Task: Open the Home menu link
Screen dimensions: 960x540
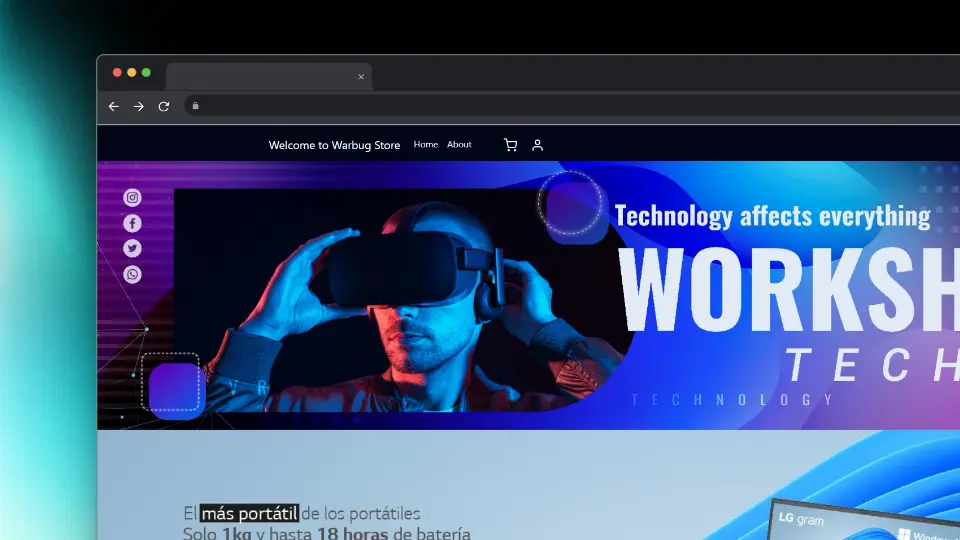Action: [426, 144]
